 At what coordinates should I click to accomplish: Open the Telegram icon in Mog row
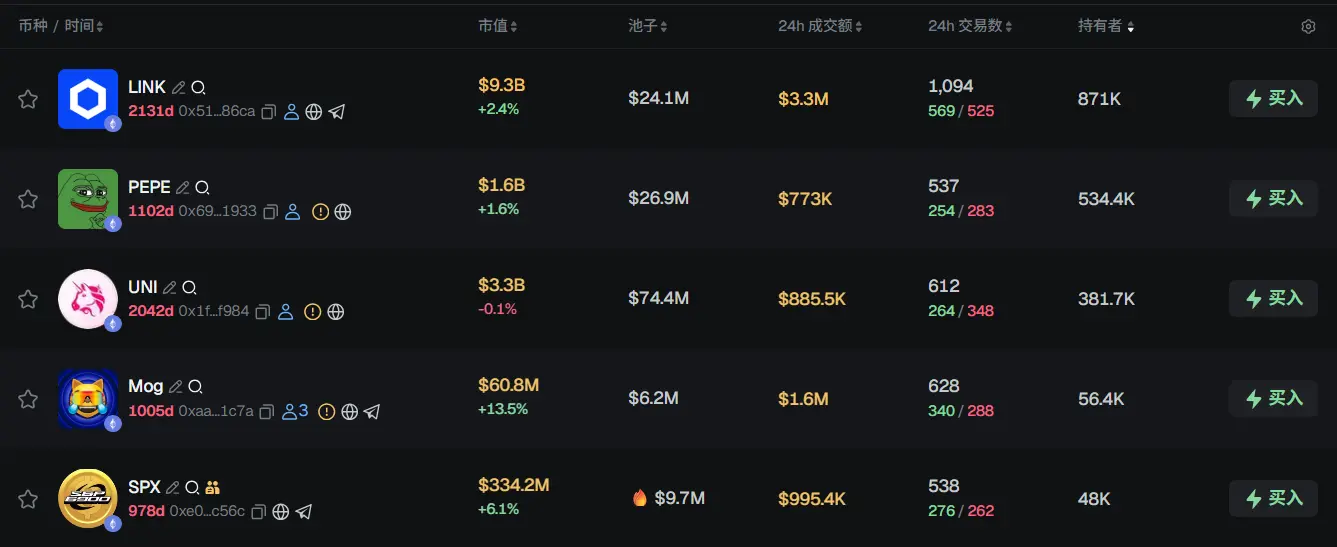[372, 412]
